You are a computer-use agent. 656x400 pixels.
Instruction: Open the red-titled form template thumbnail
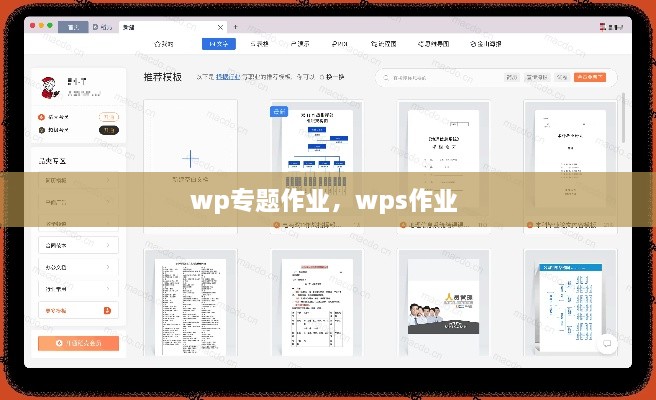click(317, 305)
